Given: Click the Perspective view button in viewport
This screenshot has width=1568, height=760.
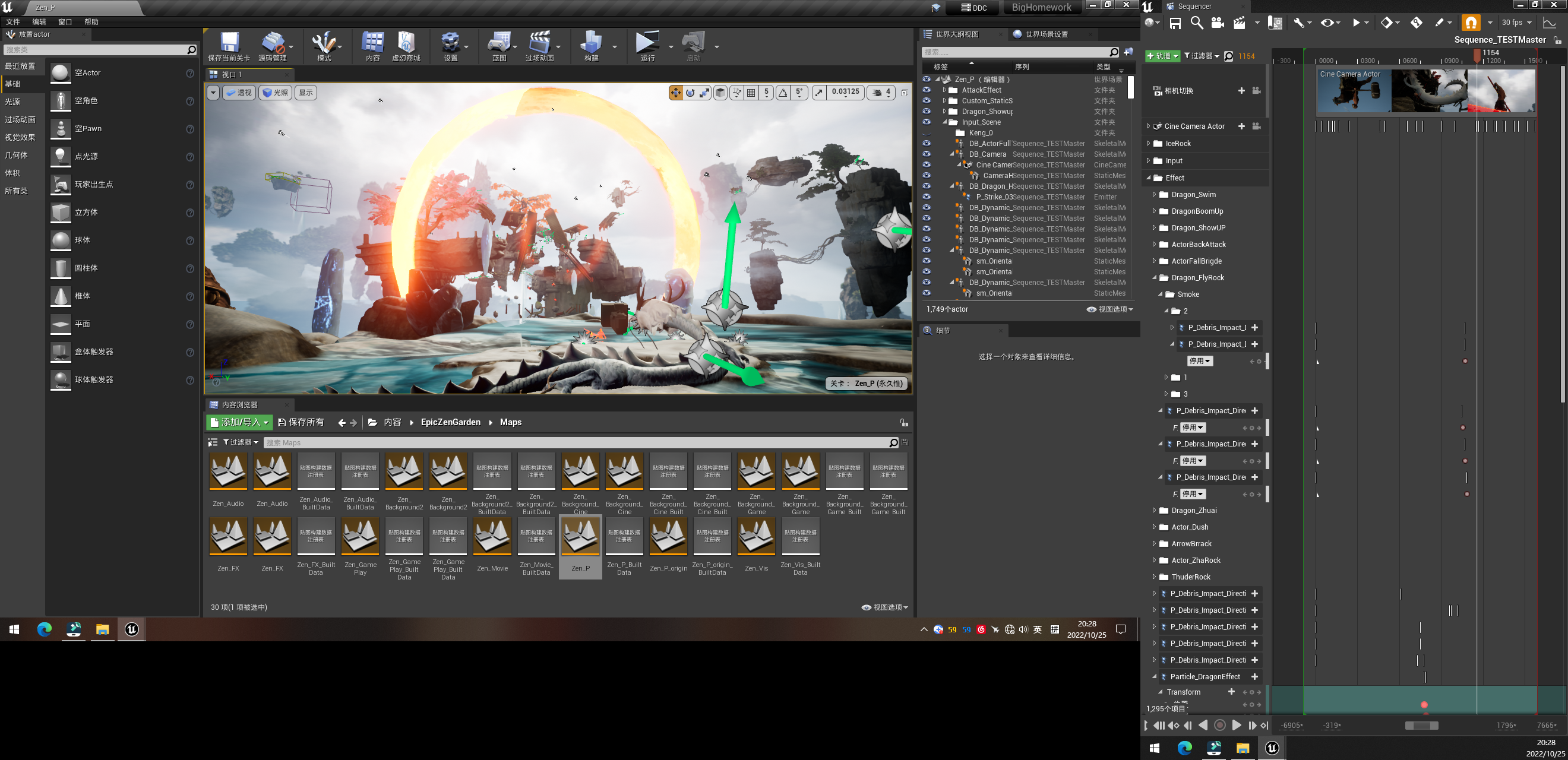Looking at the screenshot, I should pos(239,93).
